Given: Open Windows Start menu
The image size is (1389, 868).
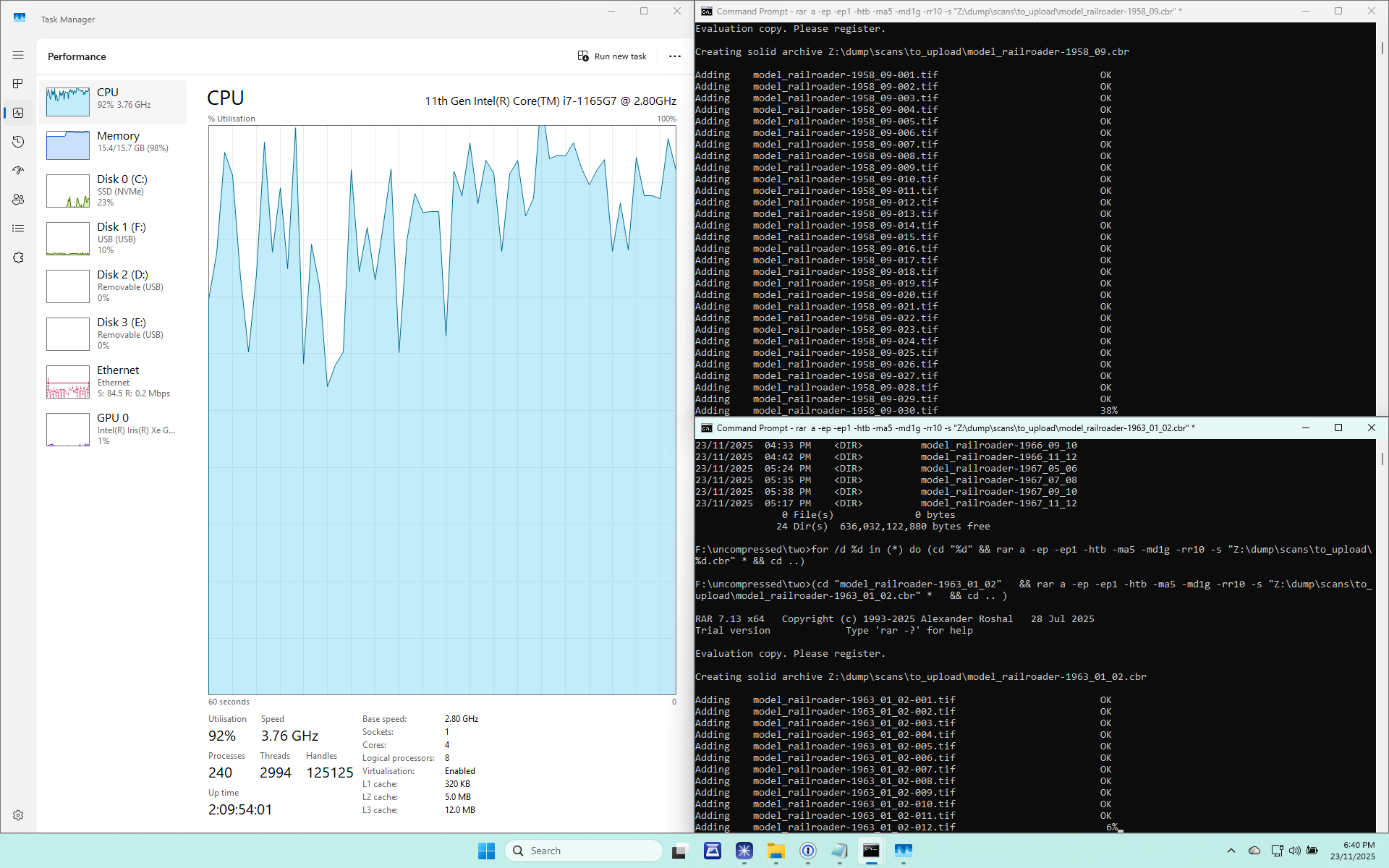Looking at the screenshot, I should click(486, 851).
